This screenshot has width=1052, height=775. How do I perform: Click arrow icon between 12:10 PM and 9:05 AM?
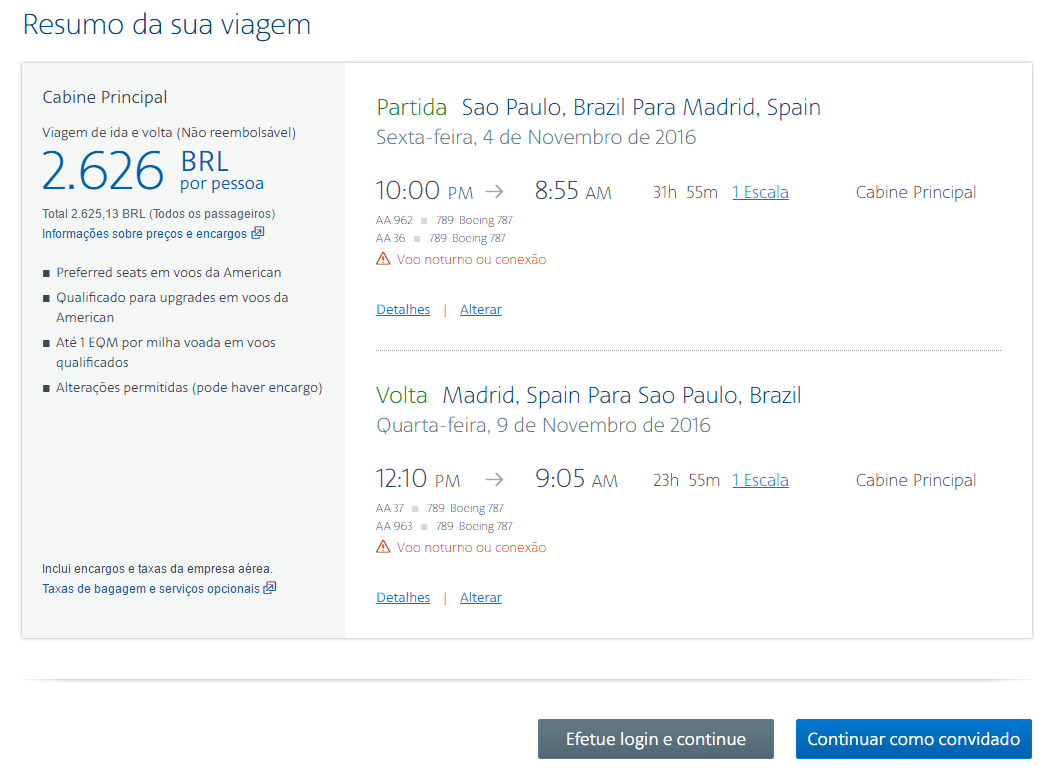tap(494, 480)
